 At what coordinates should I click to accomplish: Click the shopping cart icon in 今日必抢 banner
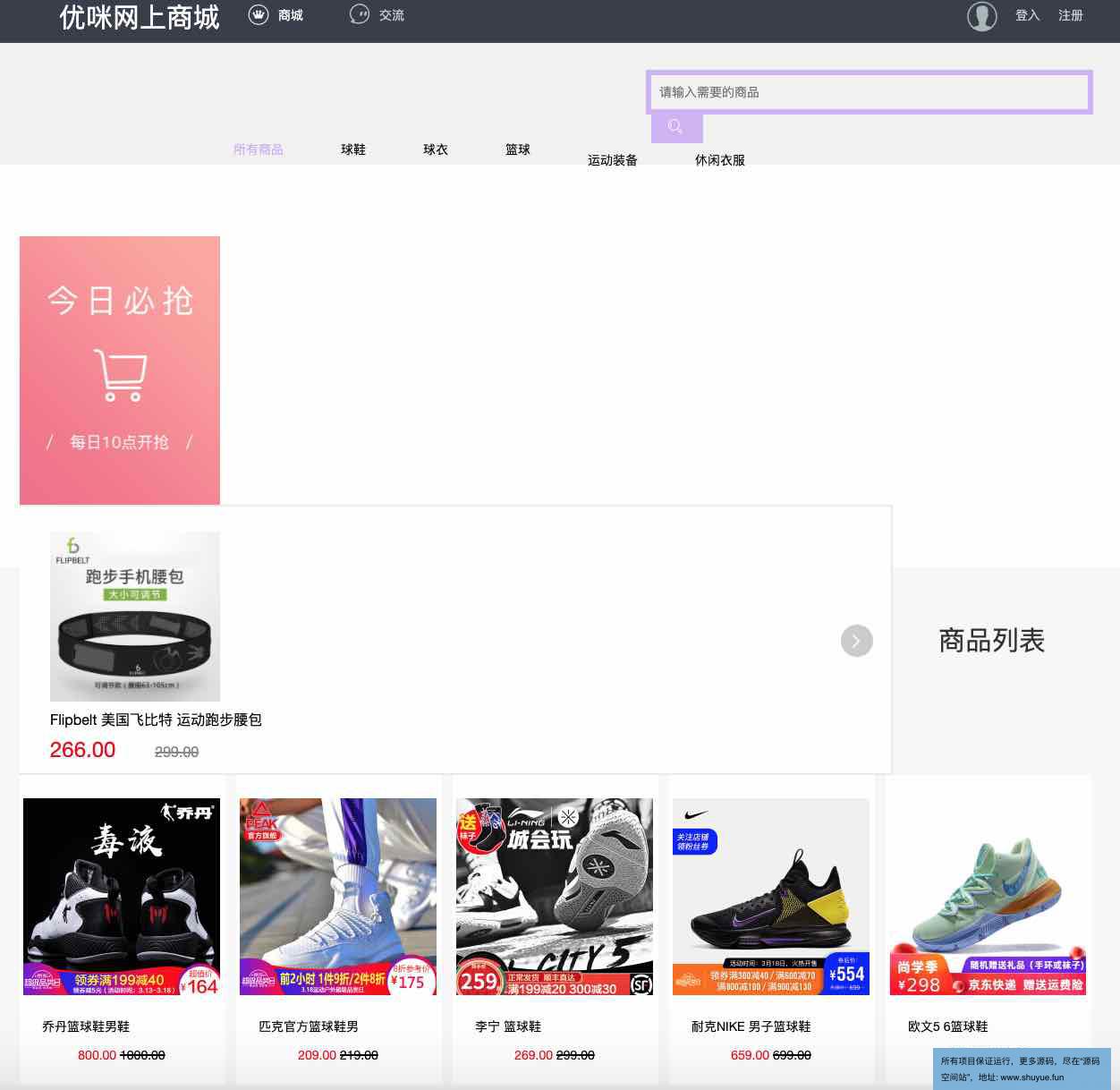(x=120, y=375)
